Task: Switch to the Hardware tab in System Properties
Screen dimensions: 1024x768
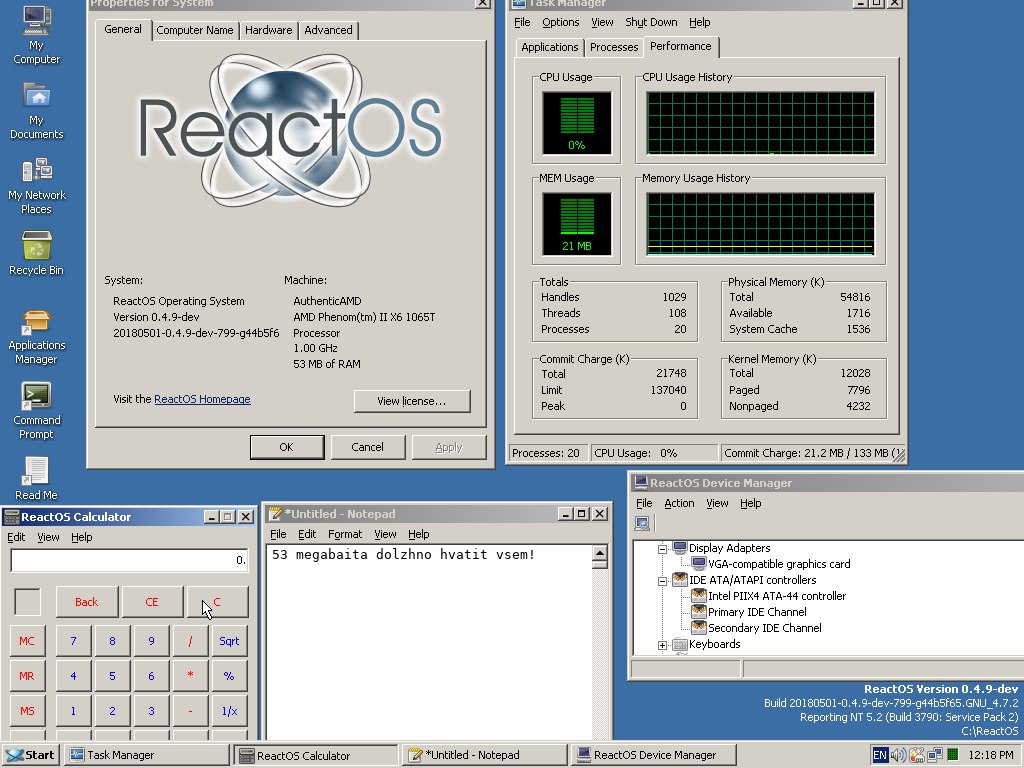Action: pyautogui.click(x=268, y=30)
